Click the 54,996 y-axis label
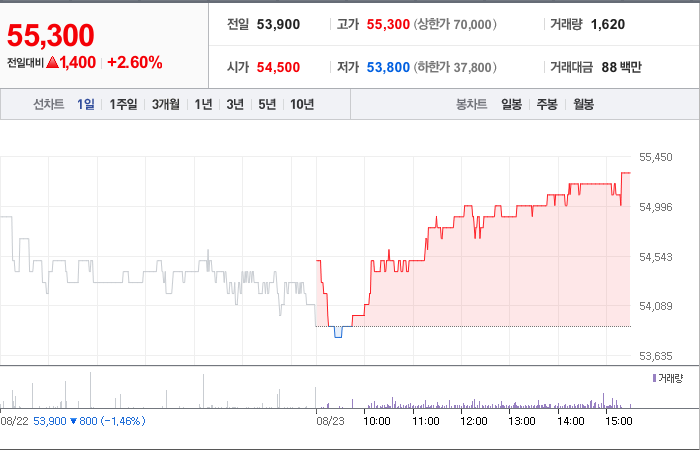Viewport: 700px width, 450px height. (655, 207)
